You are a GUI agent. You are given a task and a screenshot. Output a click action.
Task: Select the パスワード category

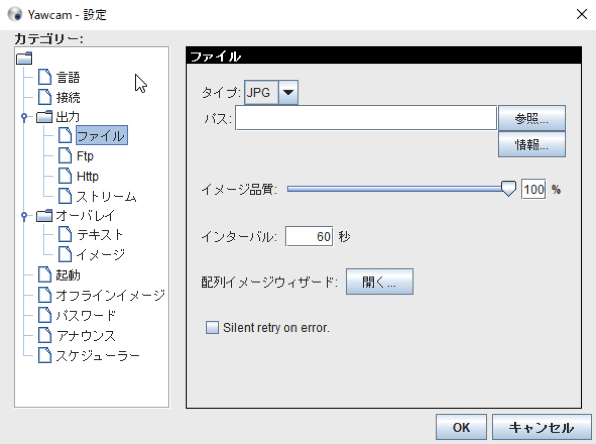pyautogui.click(x=86, y=316)
